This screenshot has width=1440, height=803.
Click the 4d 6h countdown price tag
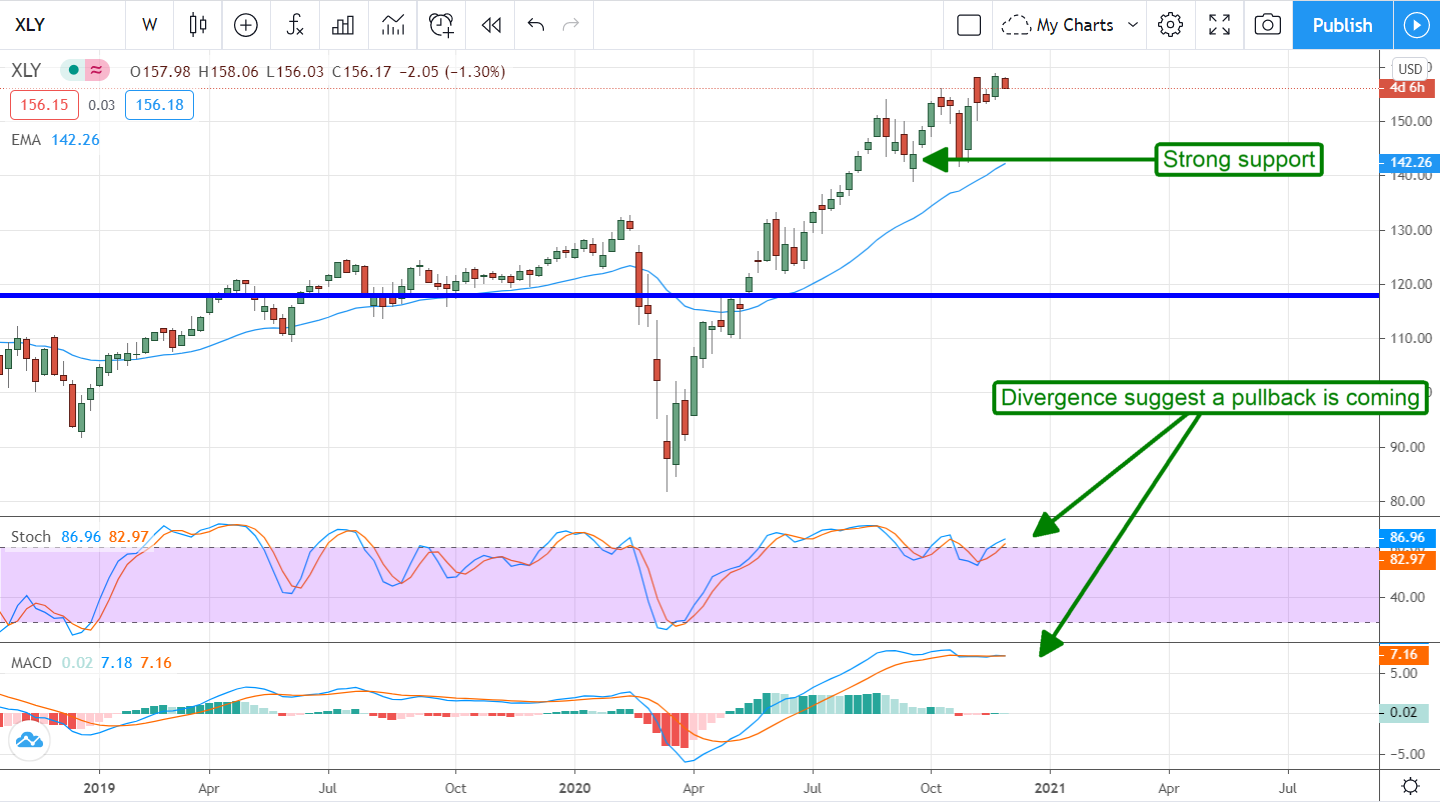[1407, 87]
